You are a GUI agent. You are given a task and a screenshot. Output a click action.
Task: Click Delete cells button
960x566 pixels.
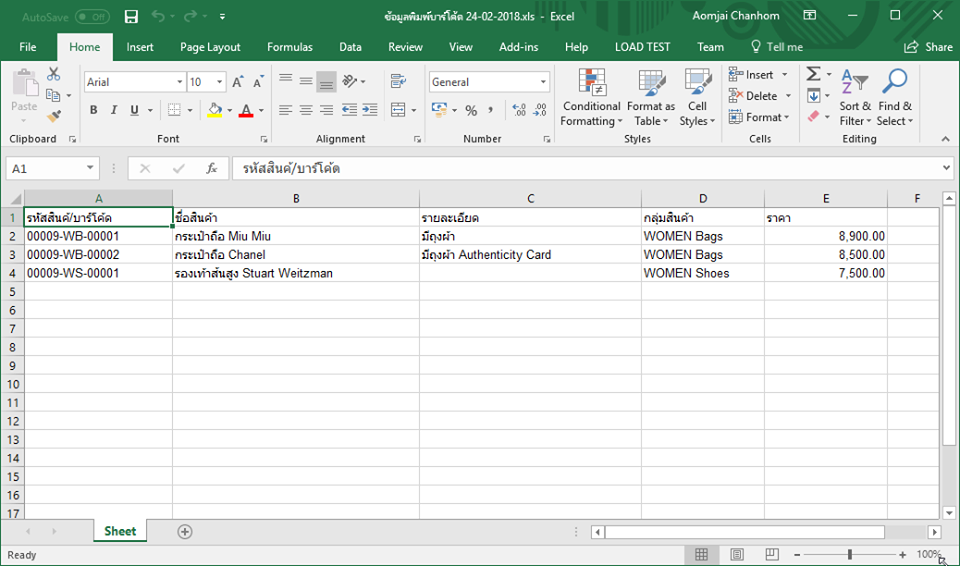(x=752, y=96)
